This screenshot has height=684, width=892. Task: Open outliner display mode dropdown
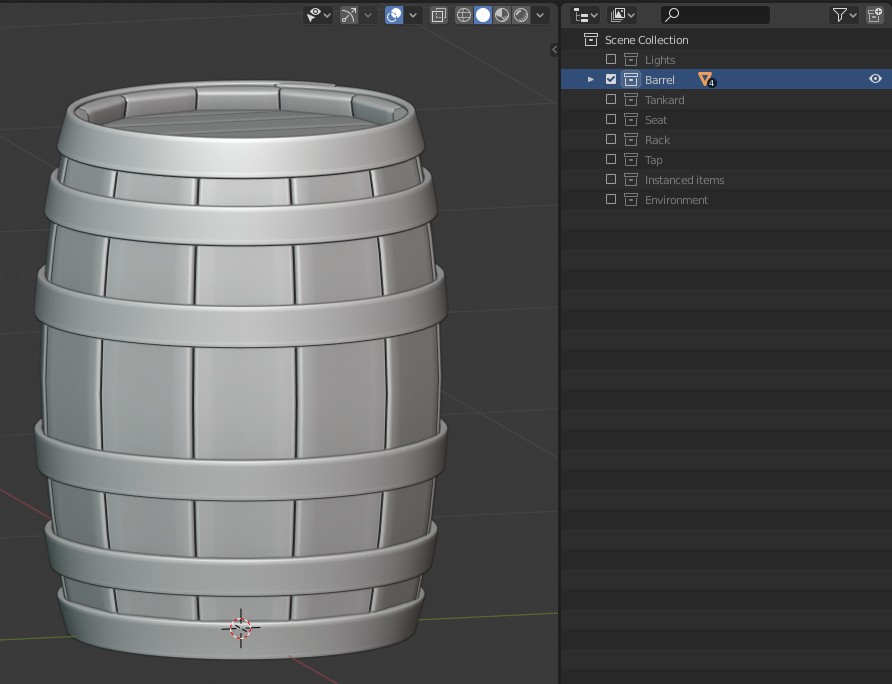pos(585,15)
